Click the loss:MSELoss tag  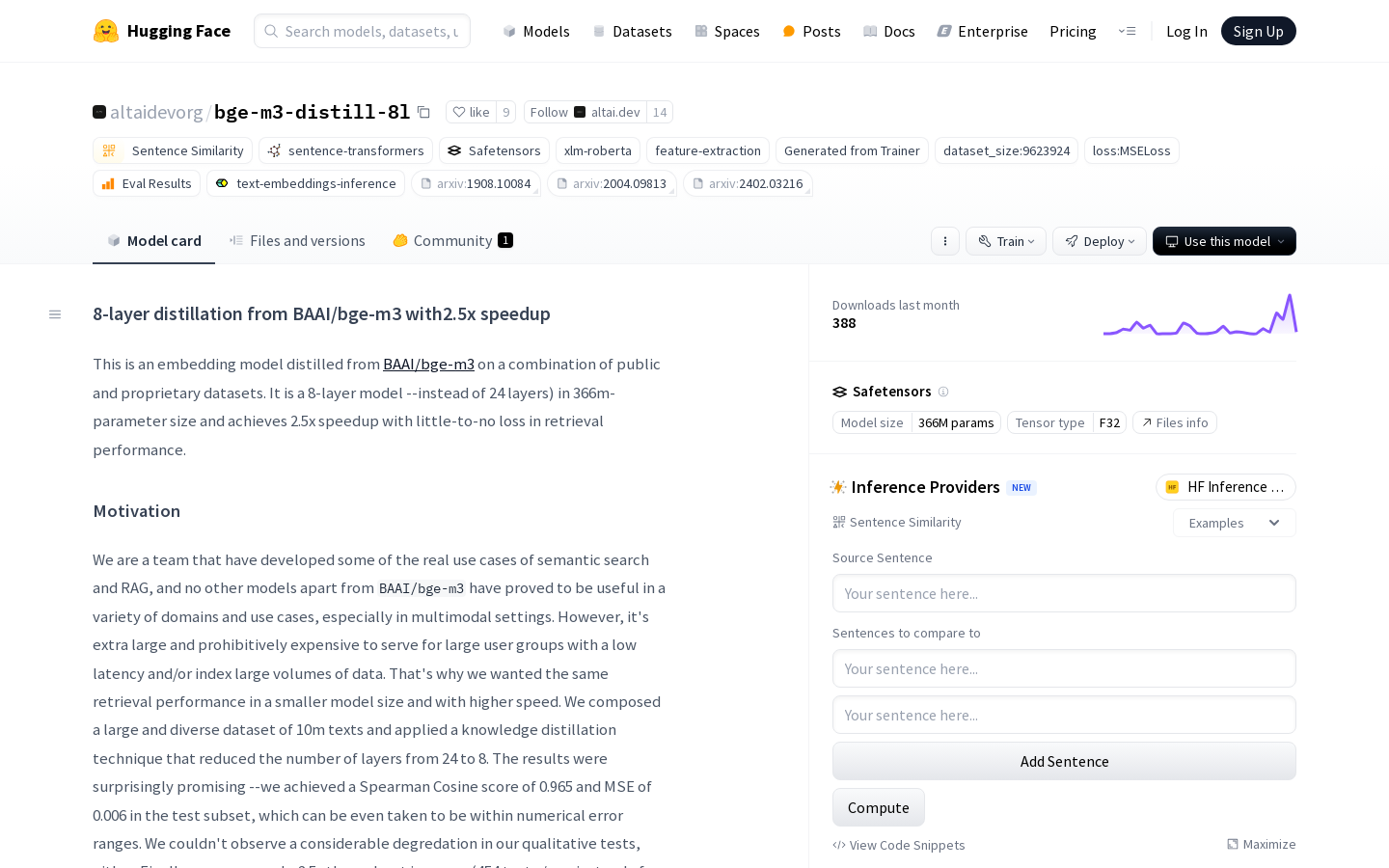tap(1131, 150)
